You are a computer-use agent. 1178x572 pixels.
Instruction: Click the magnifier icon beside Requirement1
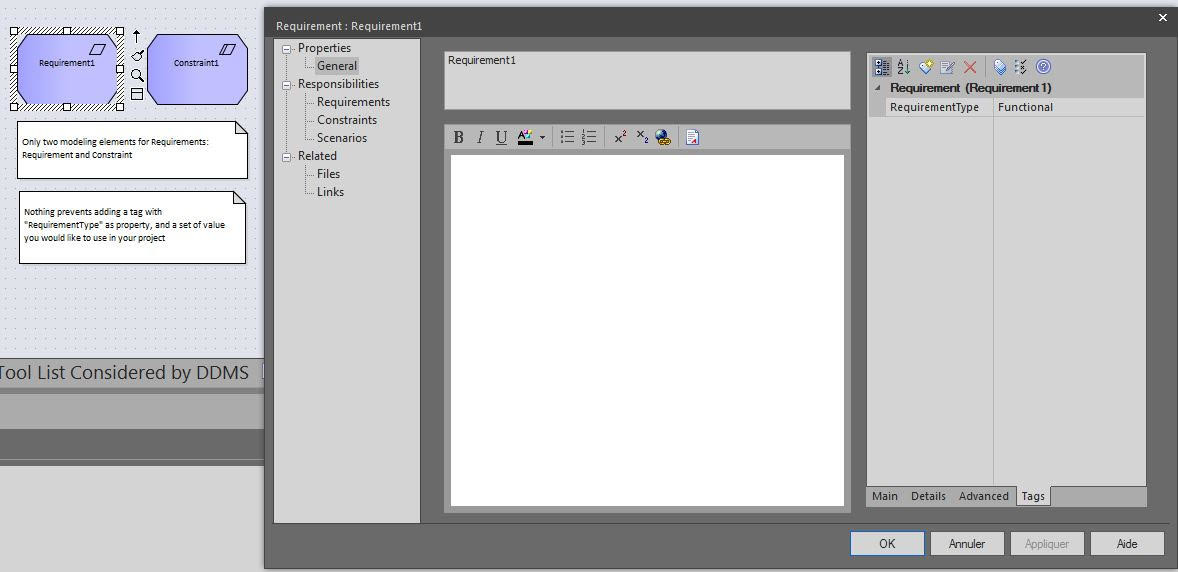[137, 75]
